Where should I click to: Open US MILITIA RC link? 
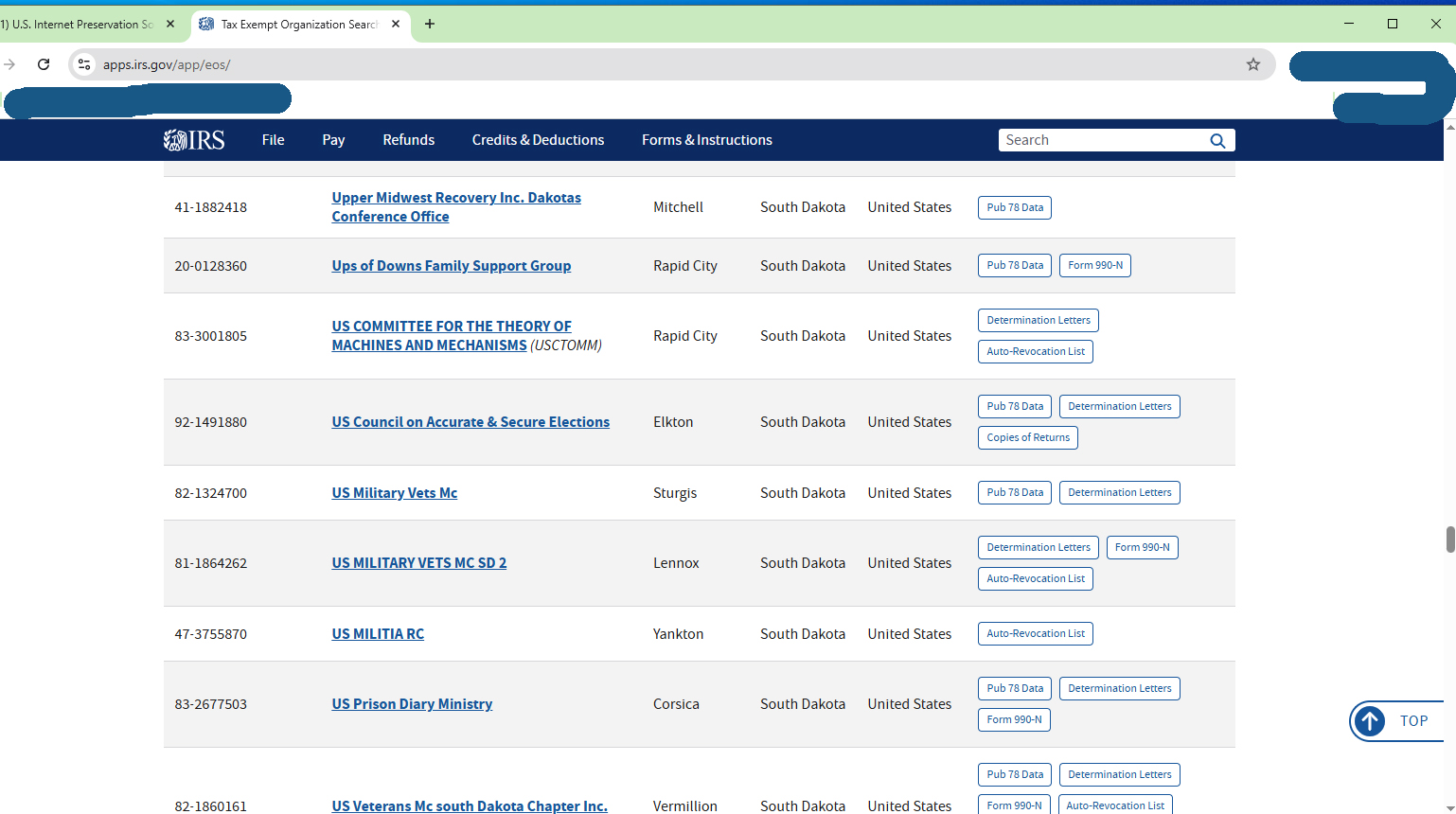tap(378, 634)
